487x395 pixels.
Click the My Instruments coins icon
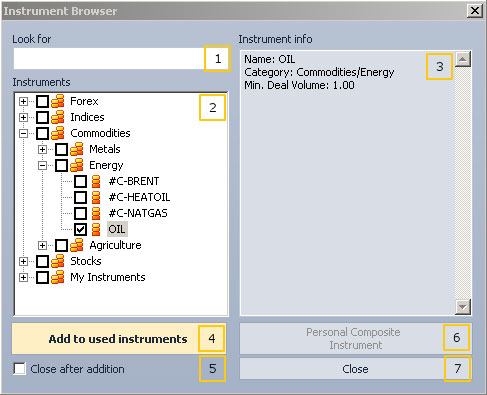[x=58, y=277]
